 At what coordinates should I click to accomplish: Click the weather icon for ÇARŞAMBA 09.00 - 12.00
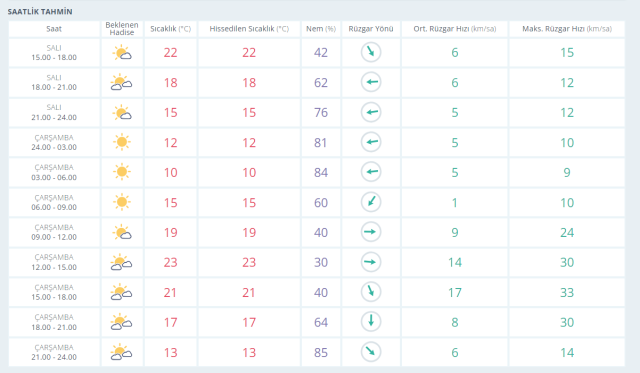tap(122, 233)
